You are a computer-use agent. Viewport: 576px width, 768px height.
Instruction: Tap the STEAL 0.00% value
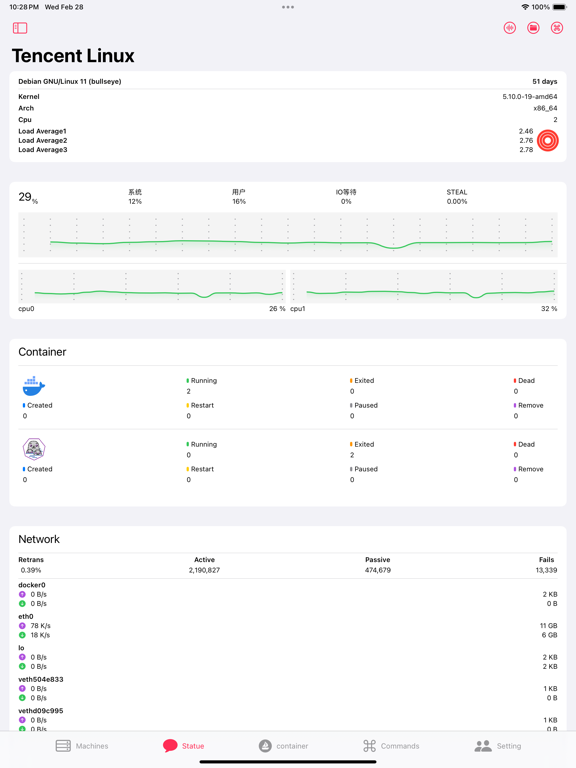click(456, 201)
